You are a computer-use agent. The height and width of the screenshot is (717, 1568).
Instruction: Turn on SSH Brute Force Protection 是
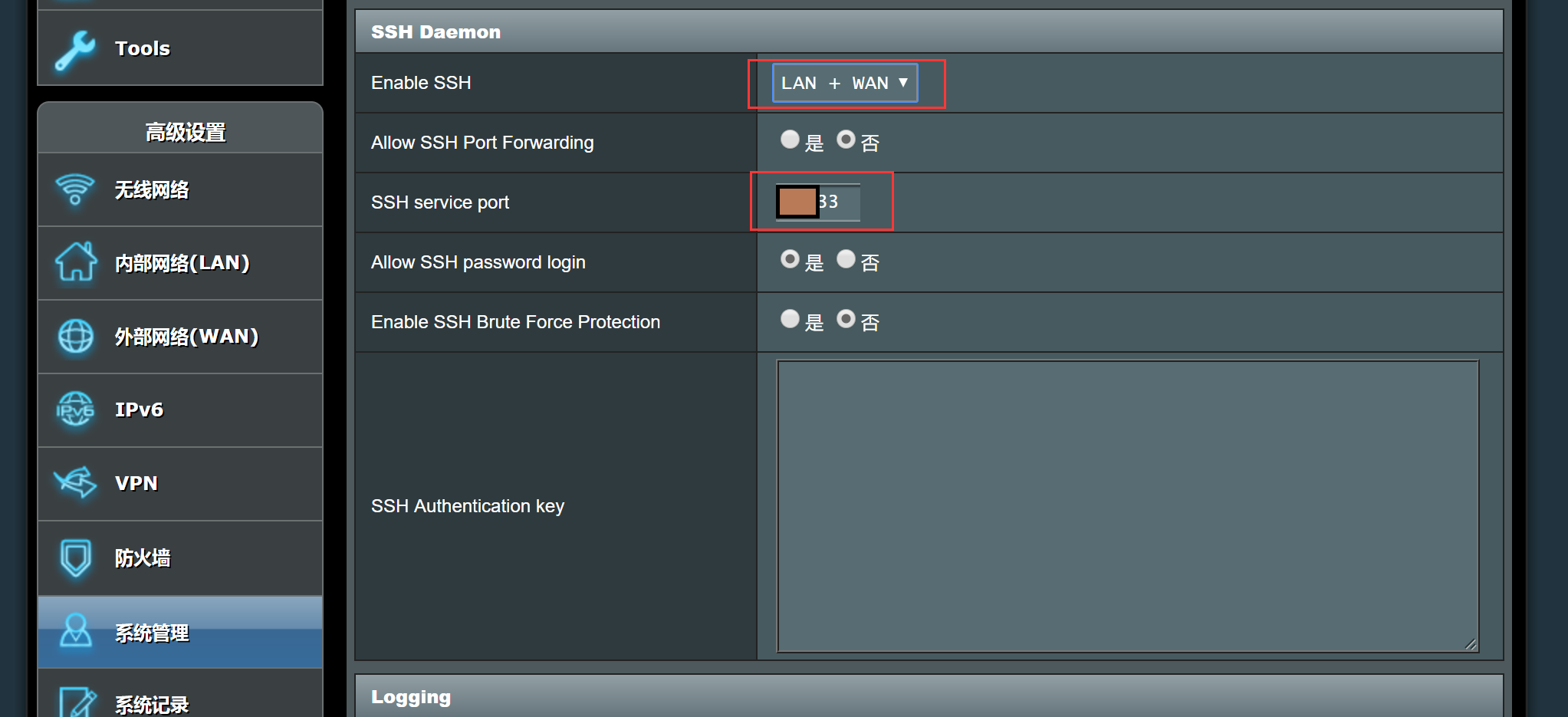point(790,319)
